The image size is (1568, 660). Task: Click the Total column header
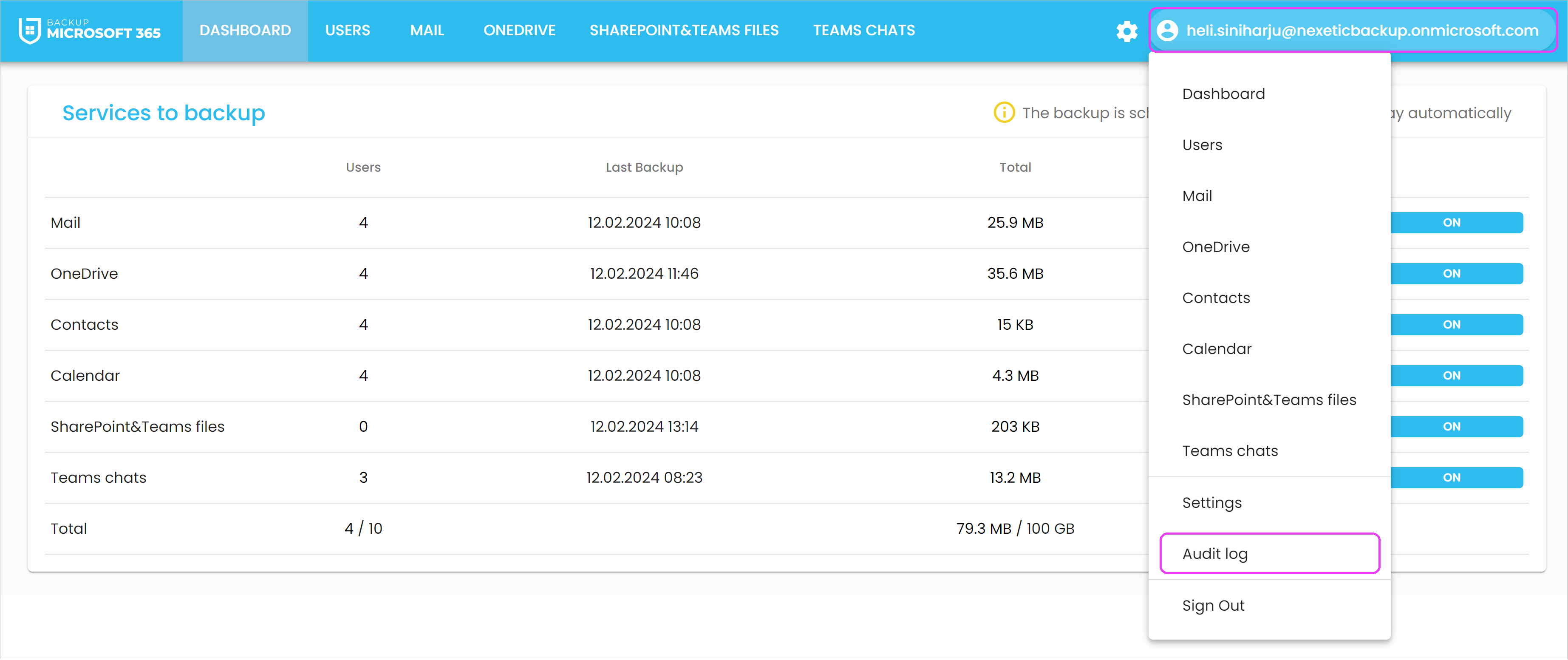tap(1015, 167)
